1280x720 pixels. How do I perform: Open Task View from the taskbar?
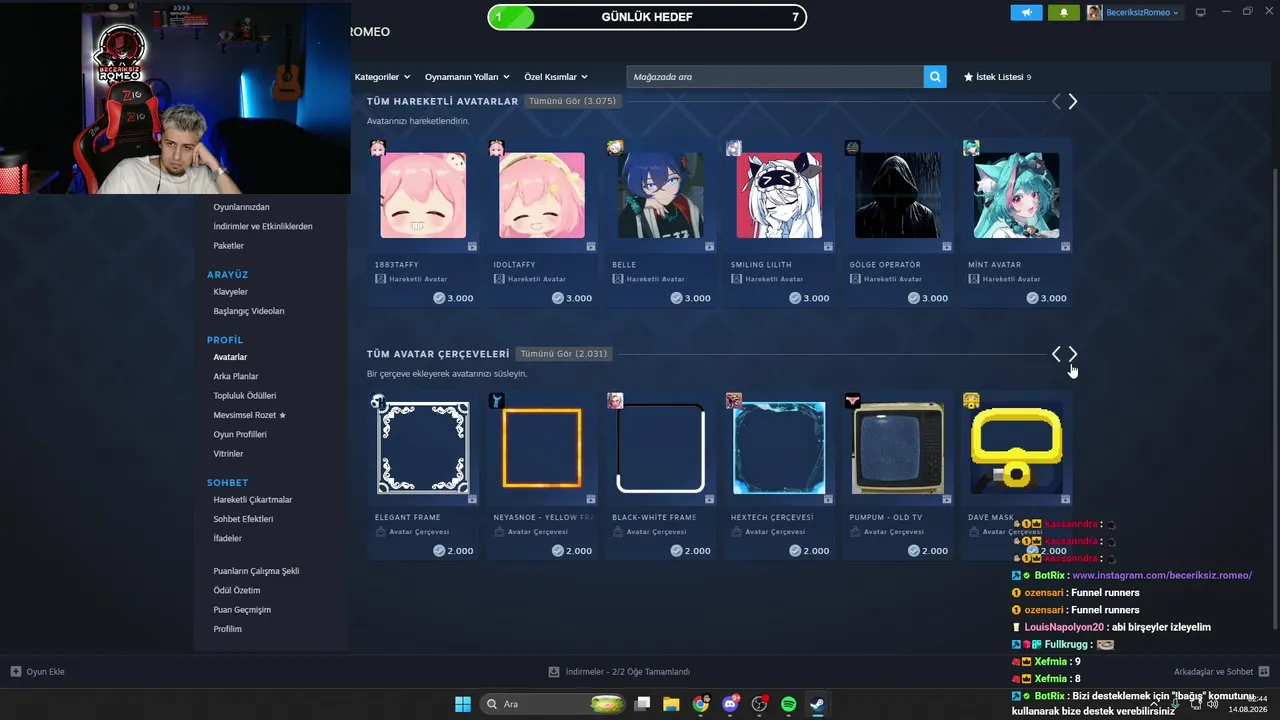(x=643, y=704)
